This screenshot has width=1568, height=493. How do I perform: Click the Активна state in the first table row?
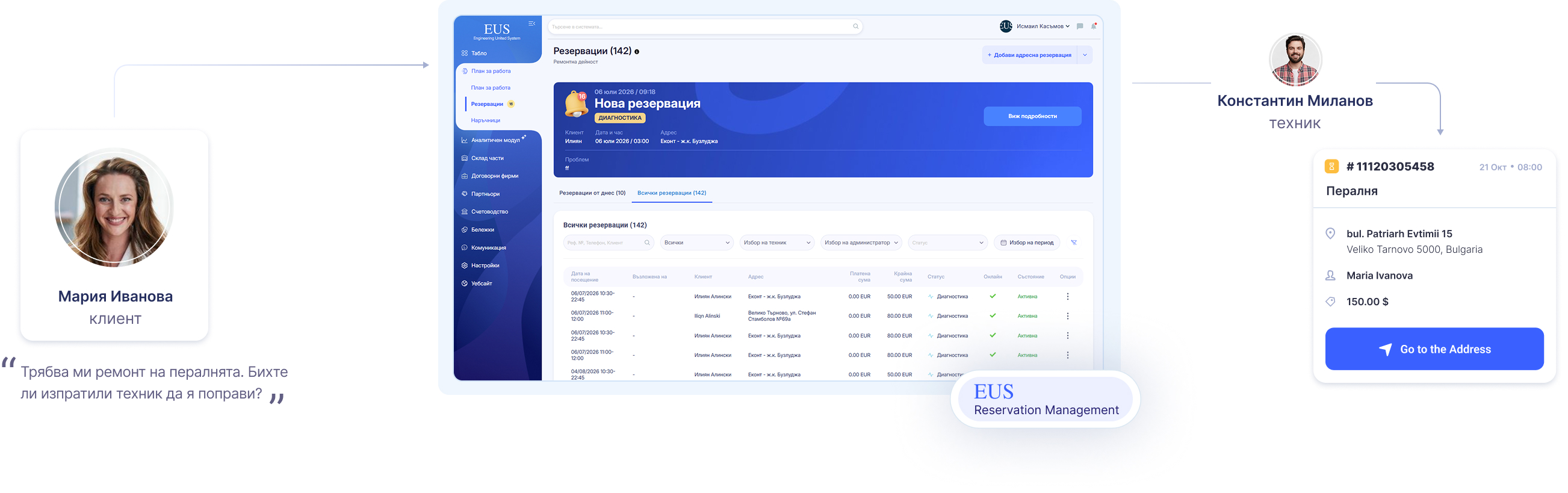[x=1027, y=297]
